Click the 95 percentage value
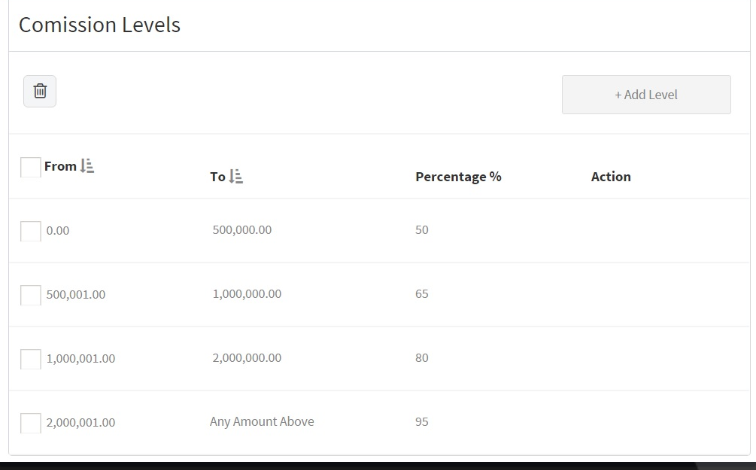The image size is (756, 470). coord(422,422)
